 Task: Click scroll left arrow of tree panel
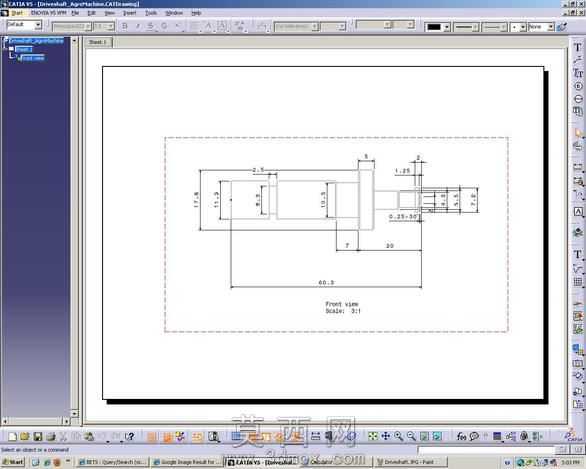4,421
